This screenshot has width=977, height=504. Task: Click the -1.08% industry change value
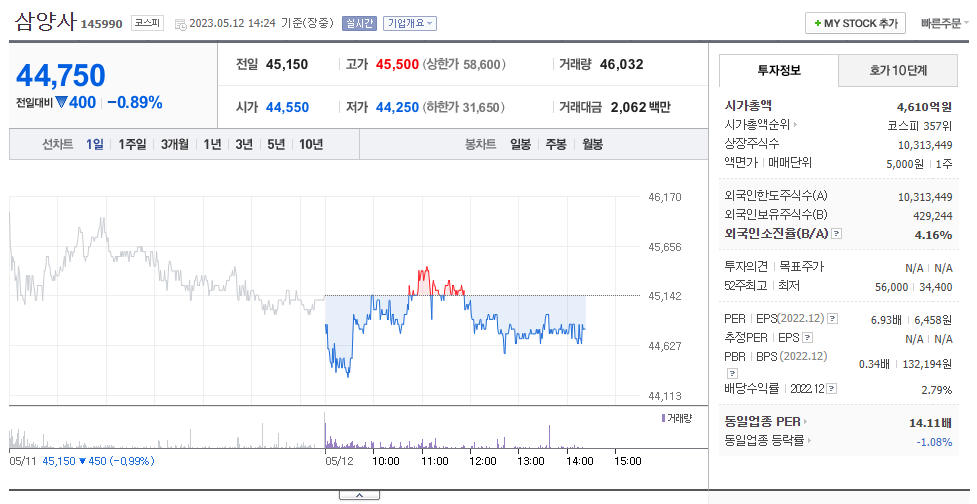(x=934, y=442)
